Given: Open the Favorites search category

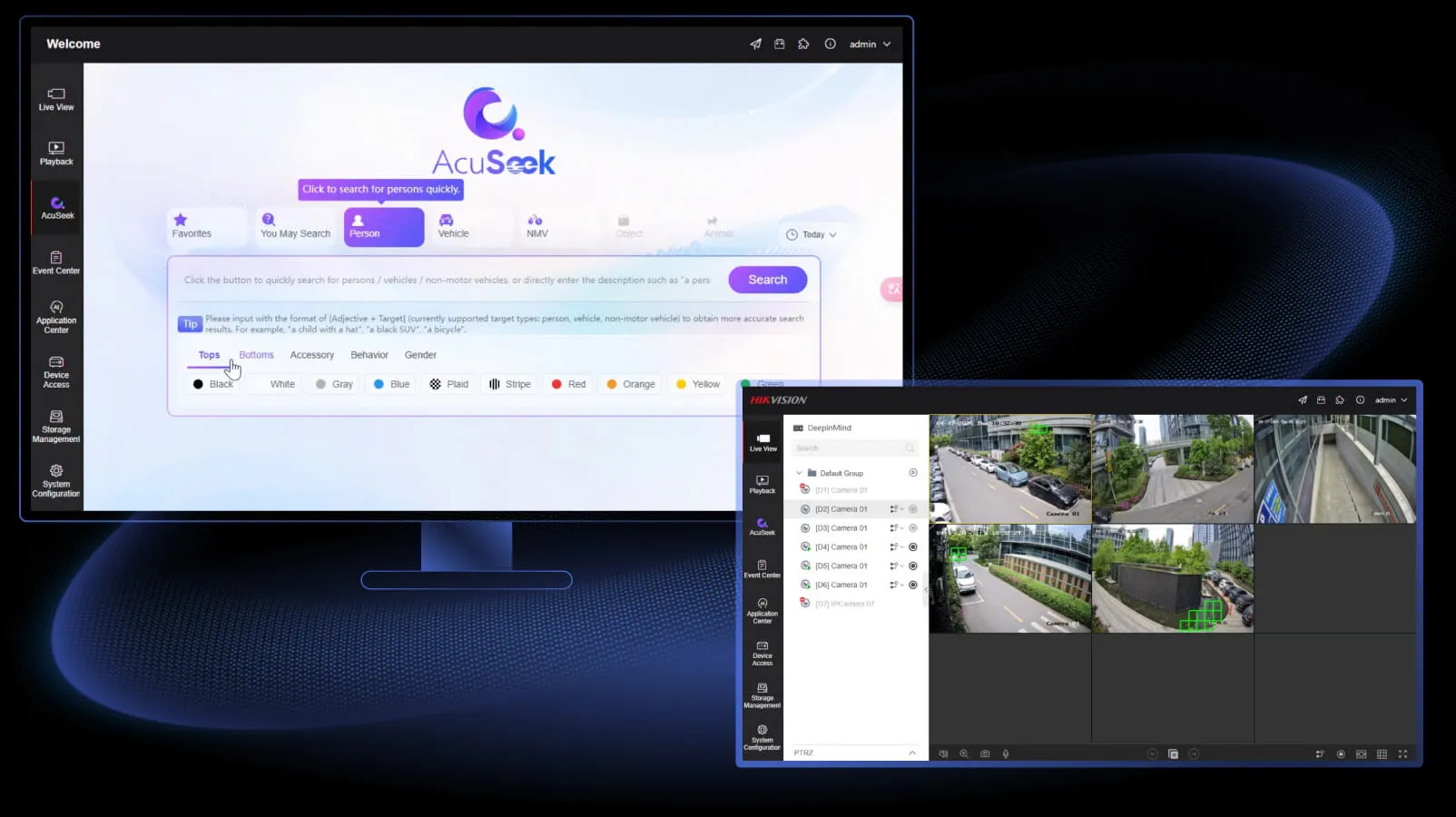Looking at the screenshot, I should coord(192,226).
